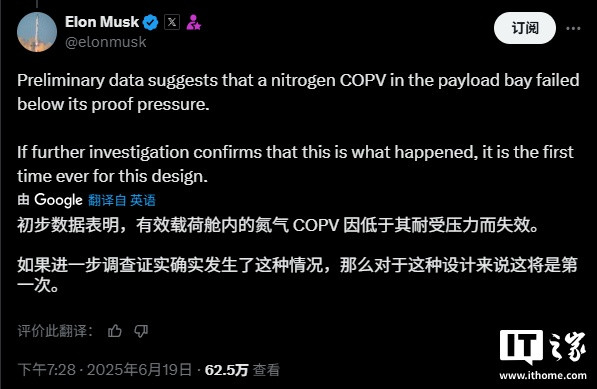Open Elon Musk's rocket profile avatar
Screen dimensions: 597x389
pyautogui.click(x=37, y=32)
